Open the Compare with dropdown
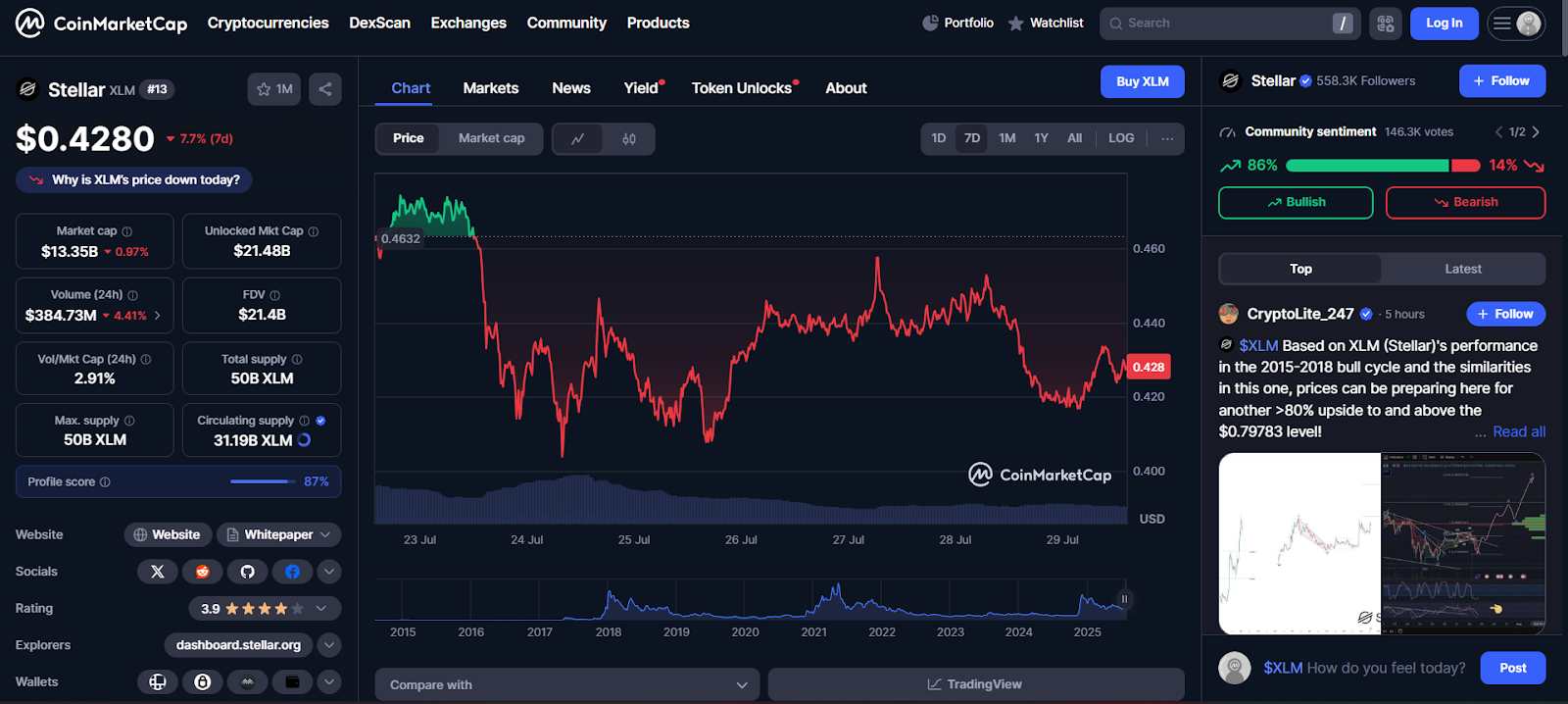The image size is (1568, 704). (567, 684)
